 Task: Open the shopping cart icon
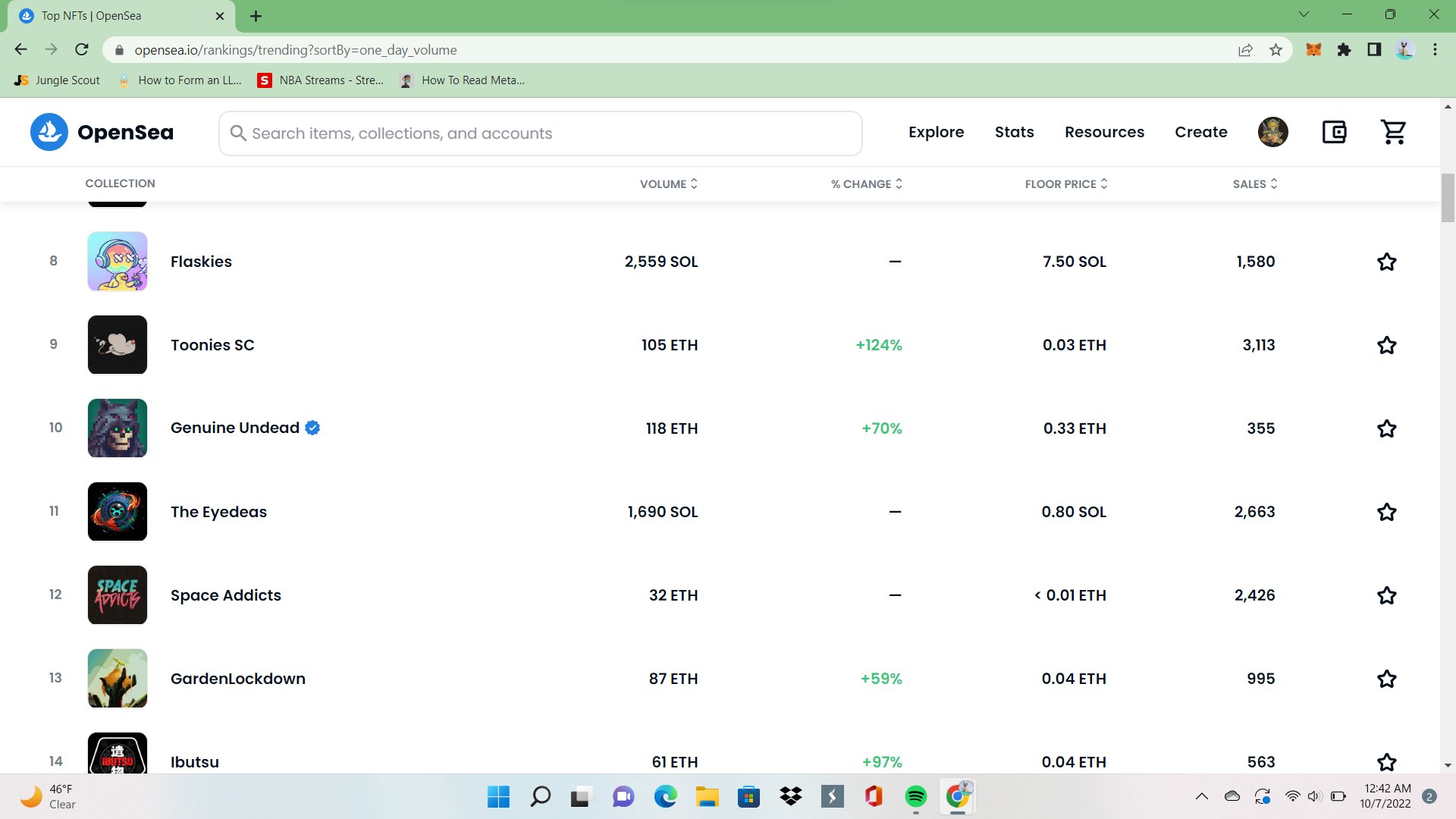(1393, 132)
